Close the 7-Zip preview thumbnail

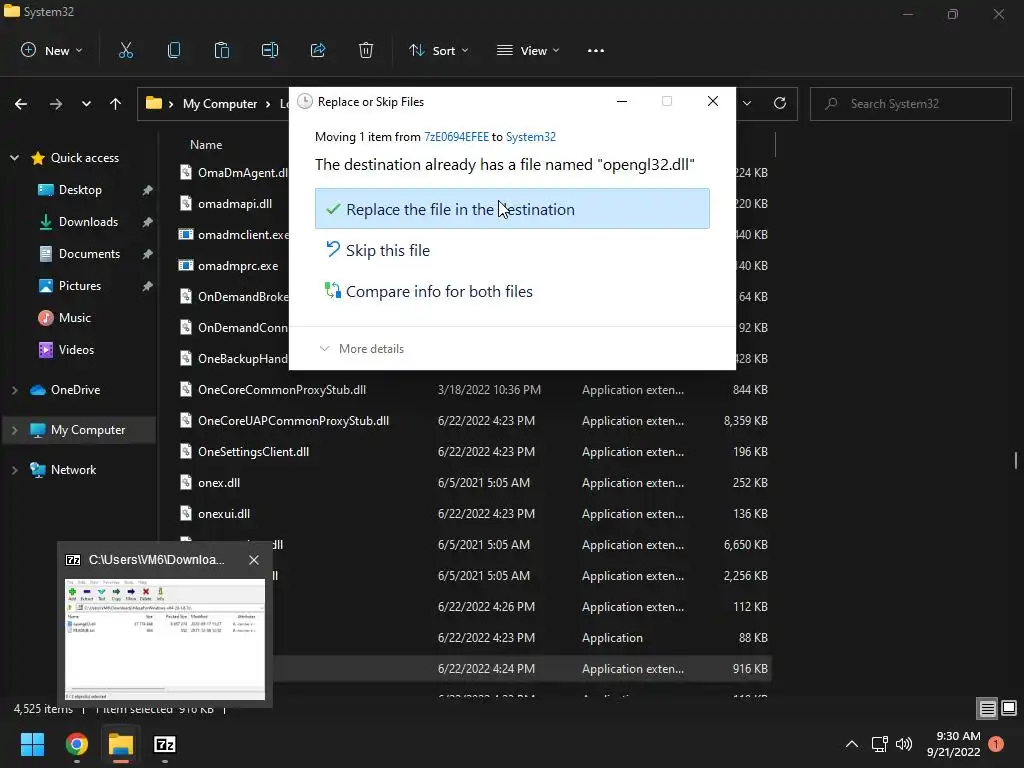coord(254,560)
